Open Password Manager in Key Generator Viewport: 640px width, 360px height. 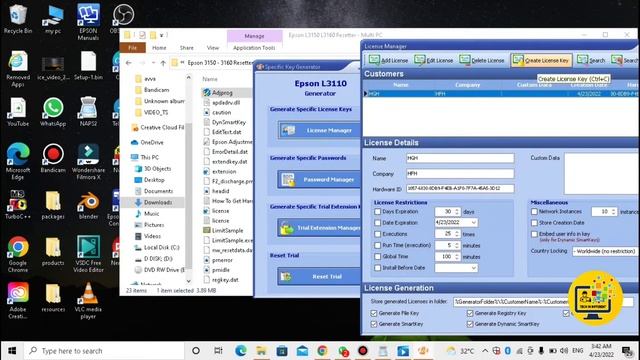[320, 179]
